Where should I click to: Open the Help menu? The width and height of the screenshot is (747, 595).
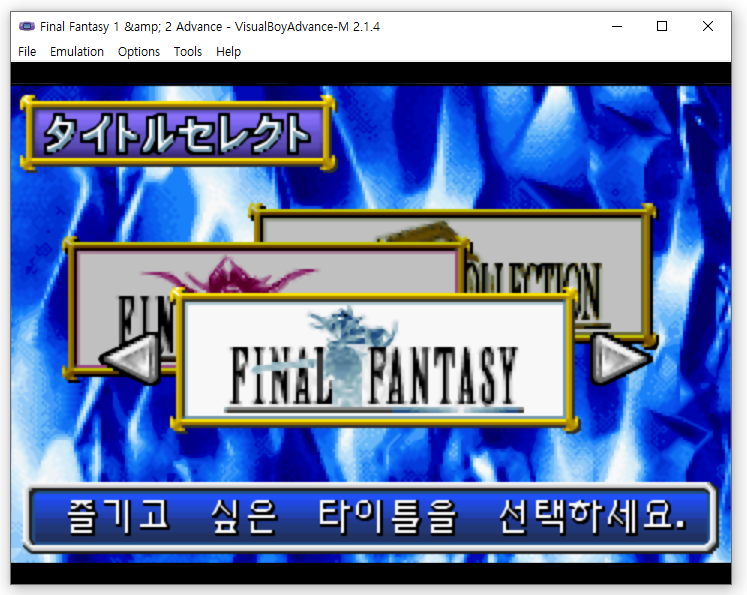228,51
